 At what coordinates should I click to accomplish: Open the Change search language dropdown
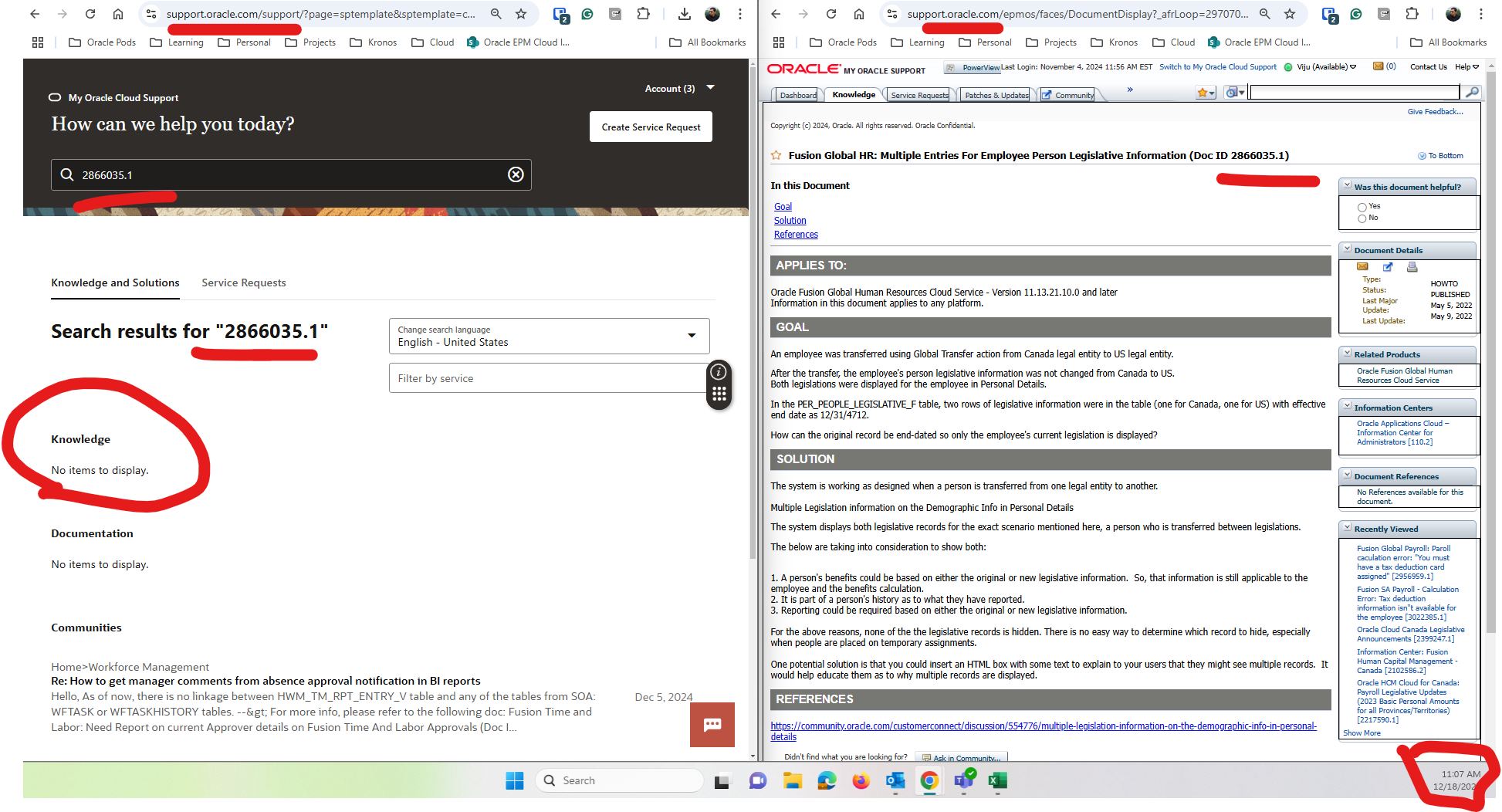pos(692,336)
